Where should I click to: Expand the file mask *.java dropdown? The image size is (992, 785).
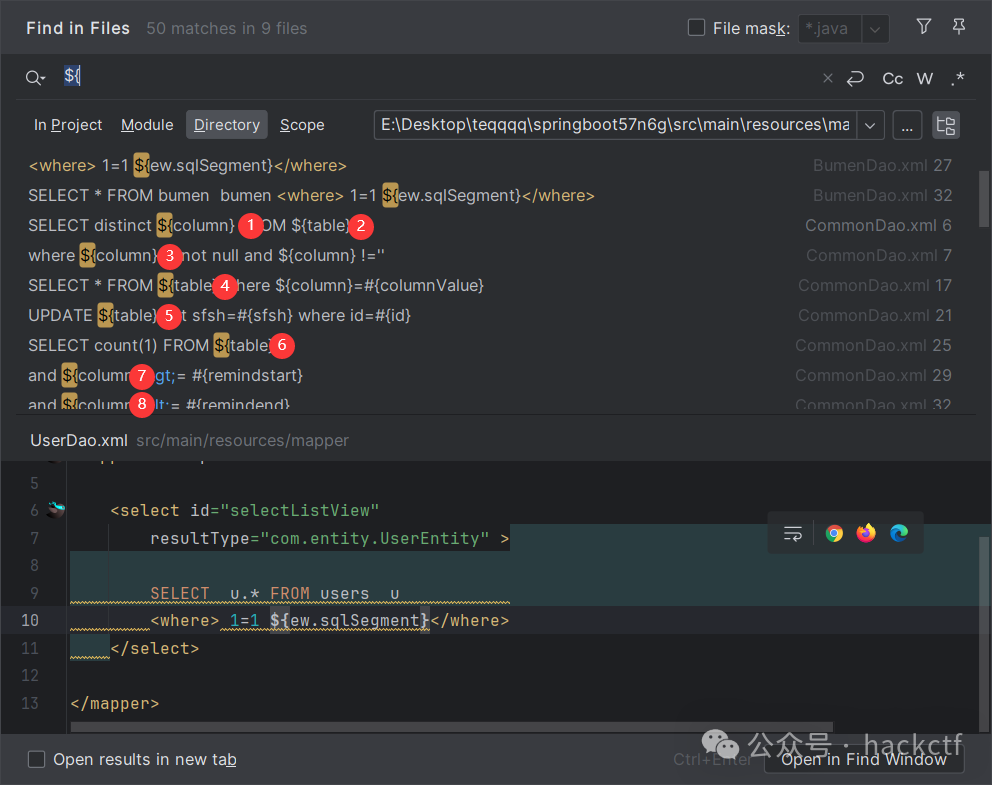click(875, 29)
